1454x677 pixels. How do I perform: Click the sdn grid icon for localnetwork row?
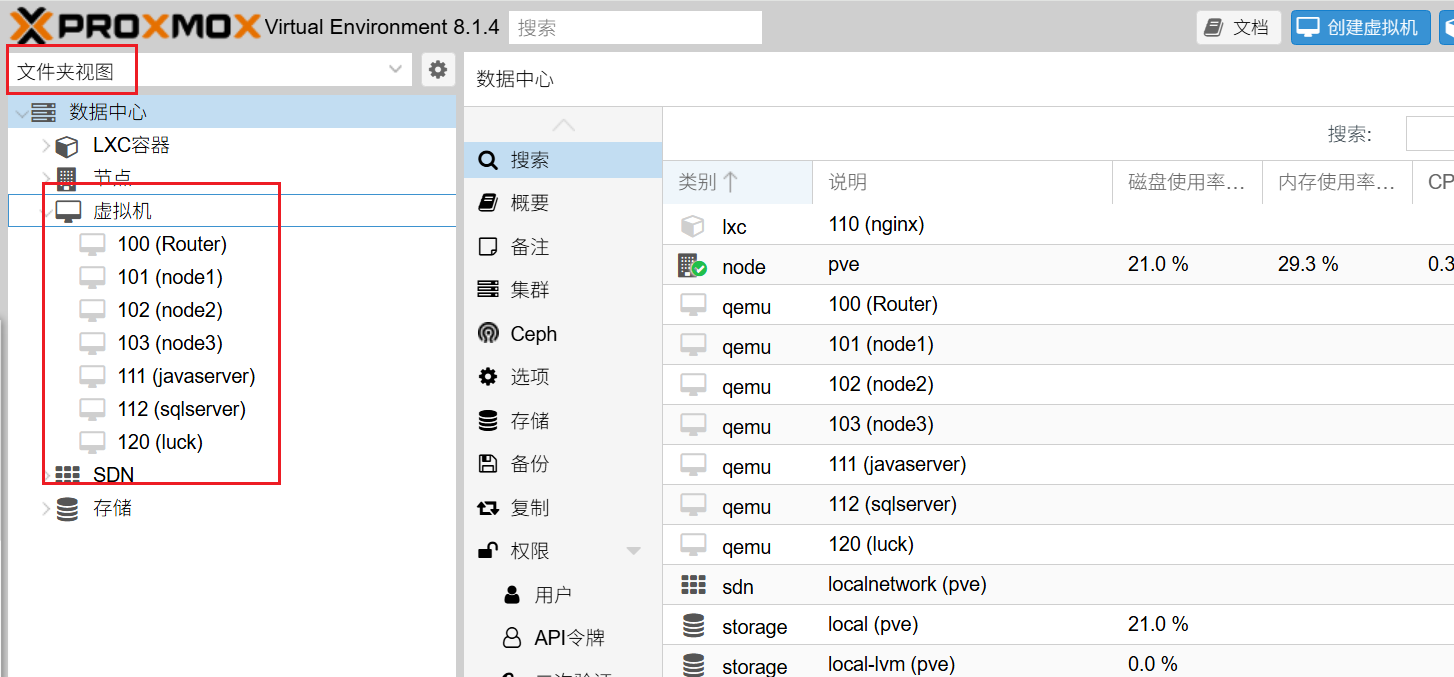[692, 585]
